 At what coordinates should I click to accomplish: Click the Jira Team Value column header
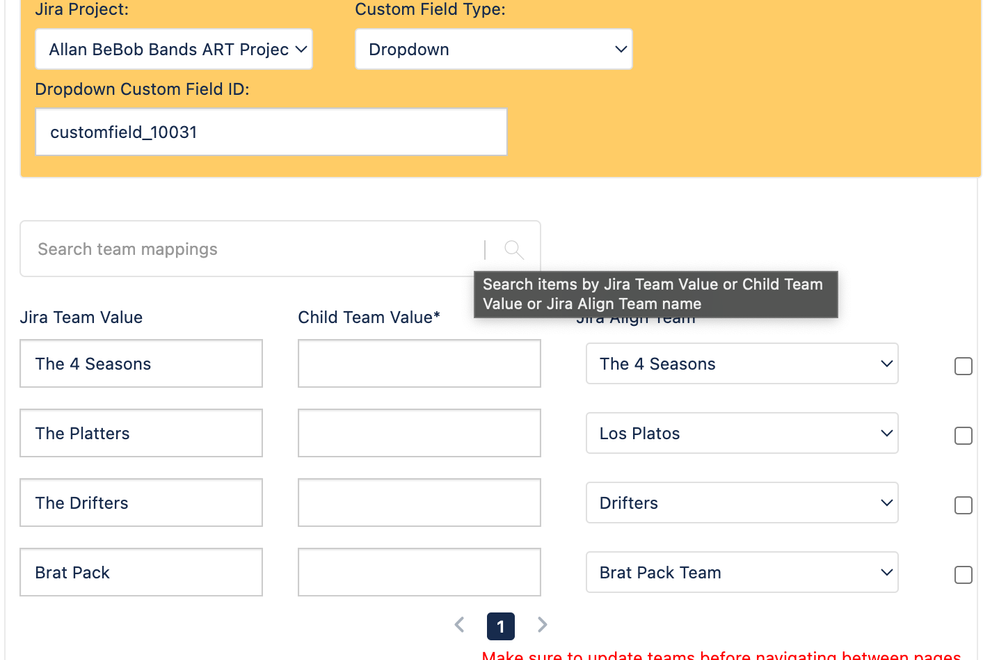click(x=82, y=317)
